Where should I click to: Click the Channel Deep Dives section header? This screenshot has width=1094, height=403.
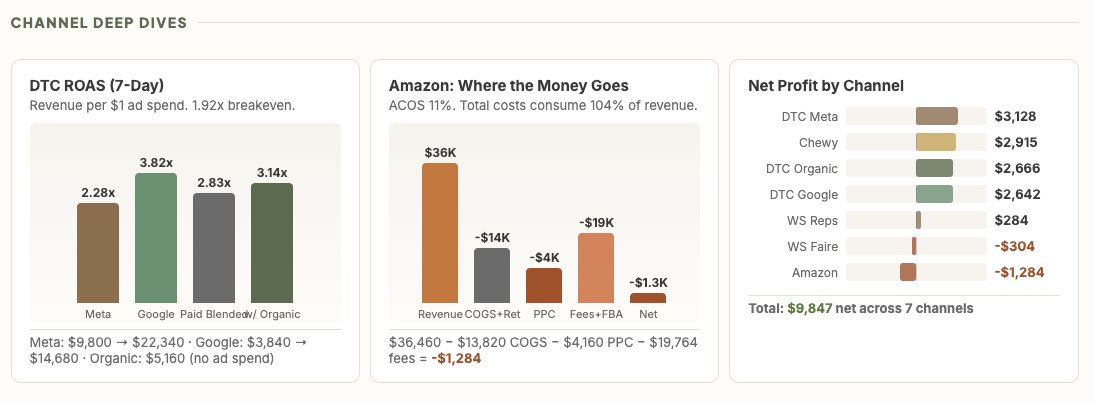(x=98, y=23)
